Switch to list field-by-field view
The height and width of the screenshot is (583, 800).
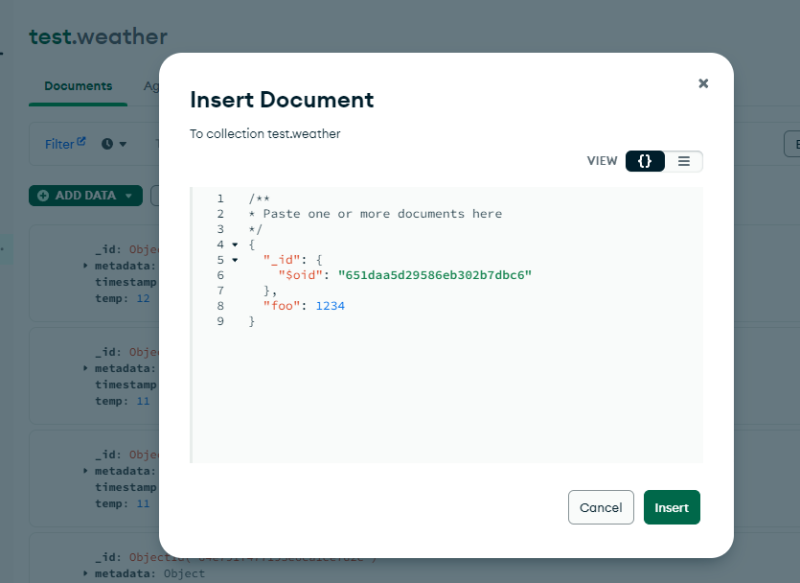tap(684, 161)
